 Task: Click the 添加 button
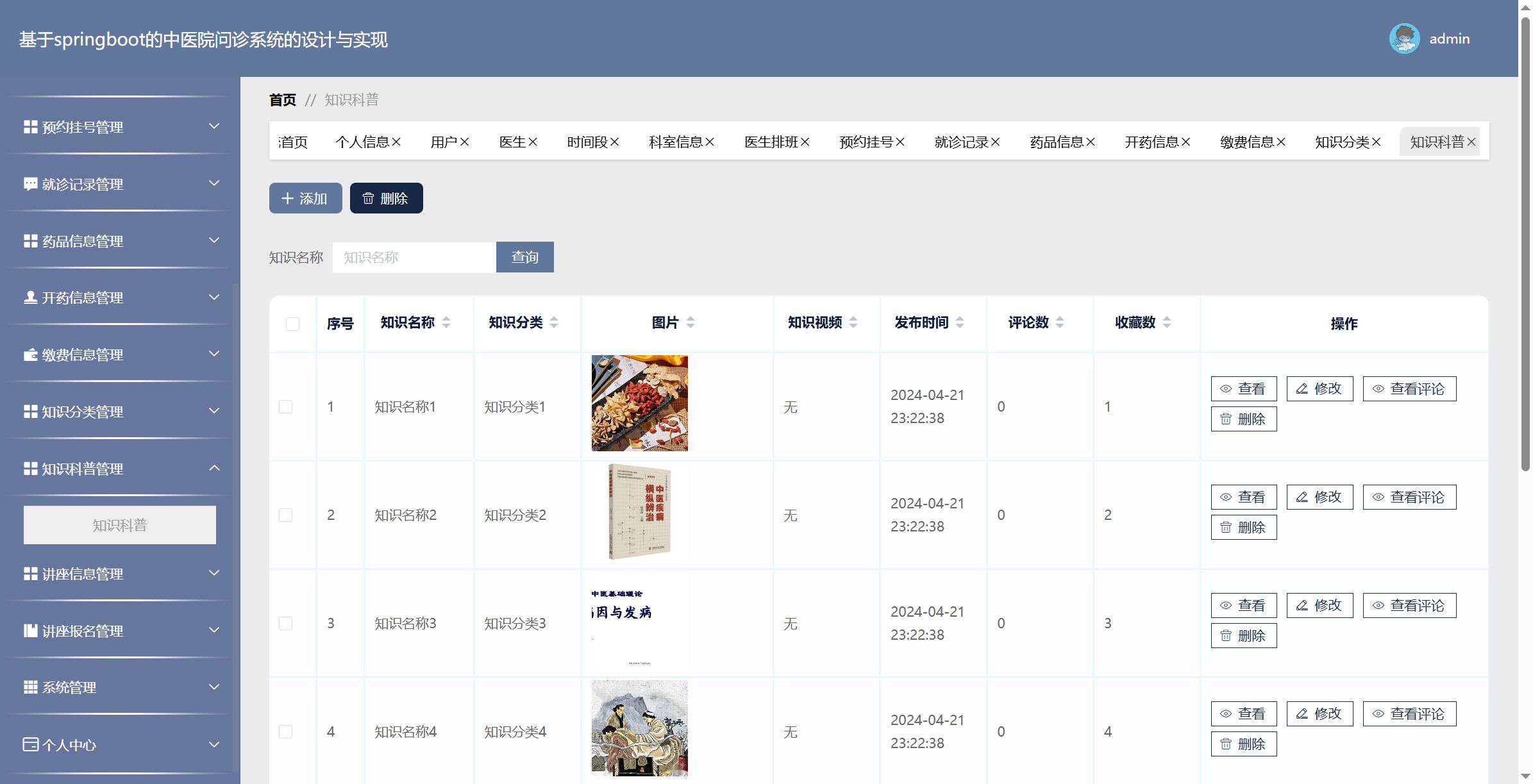click(305, 198)
